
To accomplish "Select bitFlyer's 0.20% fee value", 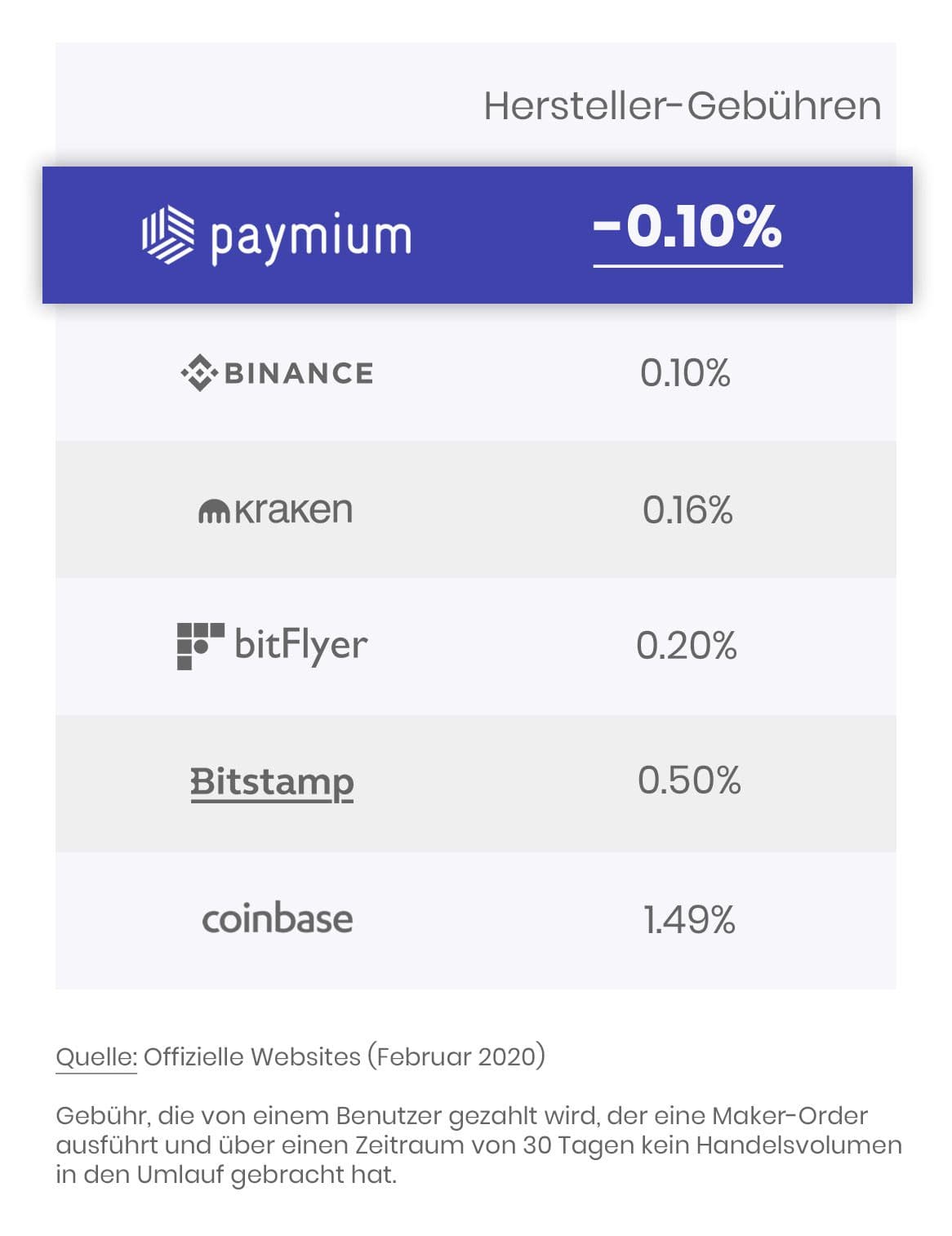I will point(687,646).
